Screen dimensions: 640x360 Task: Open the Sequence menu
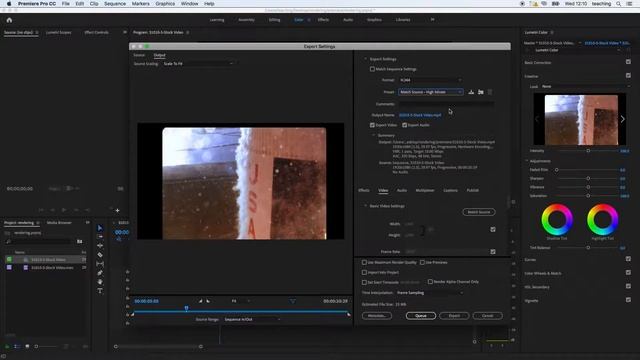(115, 4)
